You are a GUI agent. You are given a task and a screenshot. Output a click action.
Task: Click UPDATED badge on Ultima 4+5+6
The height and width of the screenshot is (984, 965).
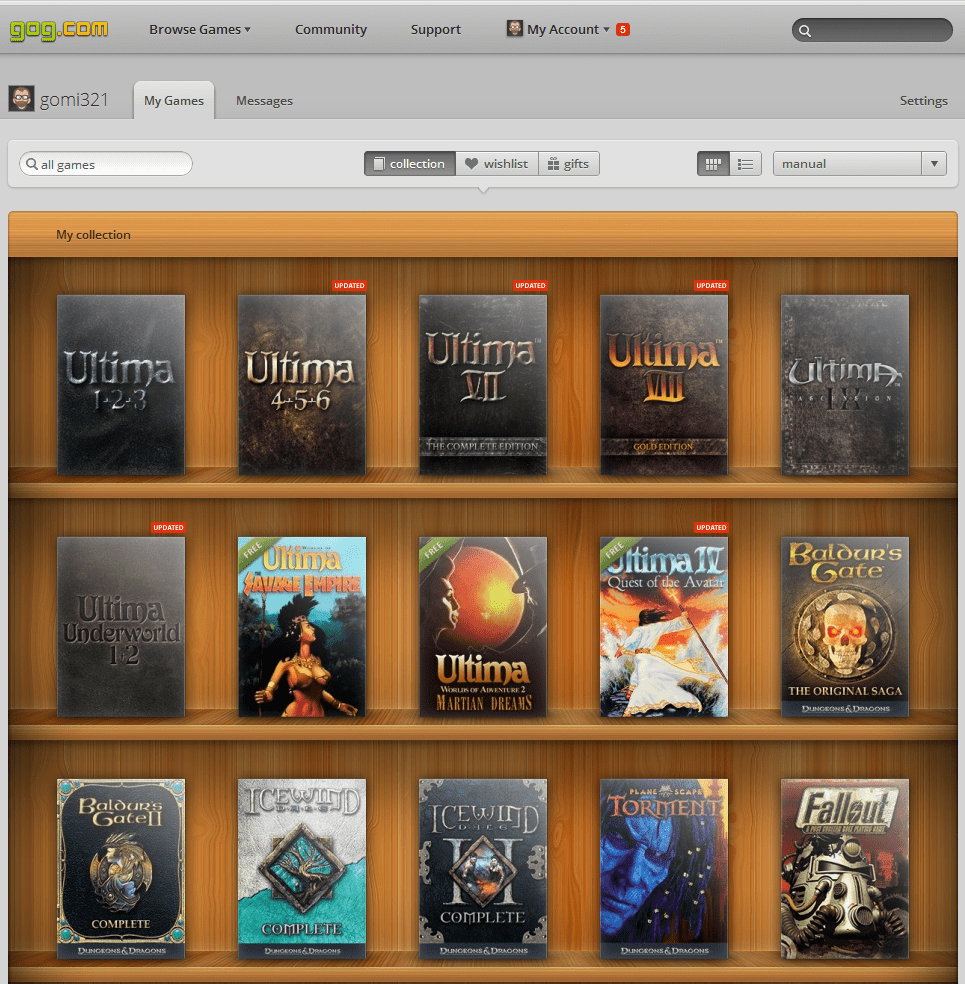[x=349, y=286]
